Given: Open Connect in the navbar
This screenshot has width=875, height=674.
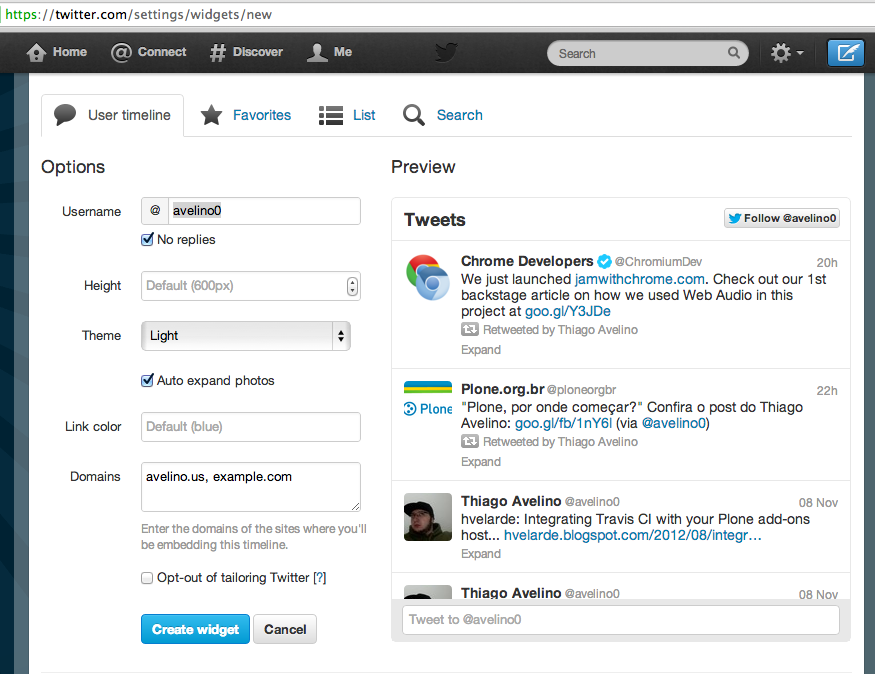Looking at the screenshot, I should click(148, 52).
